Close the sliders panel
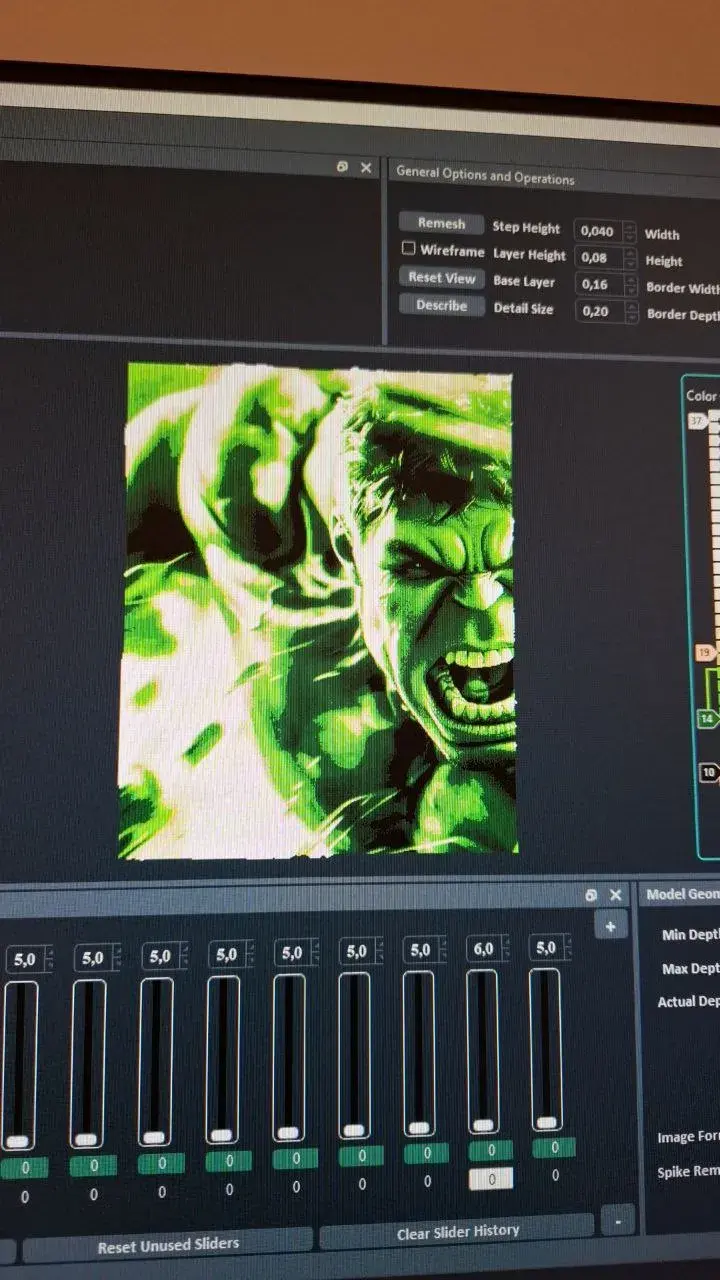 [x=615, y=894]
